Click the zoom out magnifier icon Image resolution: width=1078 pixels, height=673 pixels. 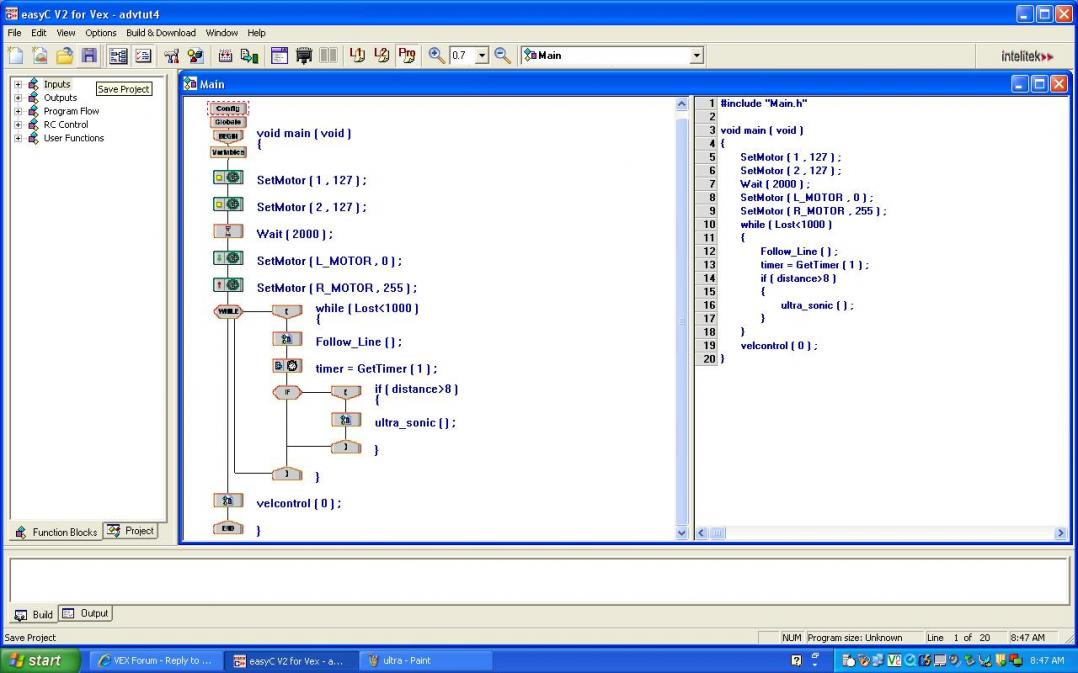click(502, 56)
